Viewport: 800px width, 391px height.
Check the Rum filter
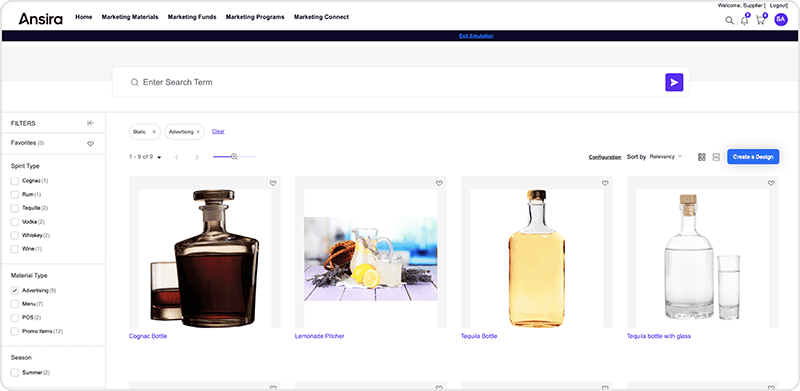[x=15, y=194]
